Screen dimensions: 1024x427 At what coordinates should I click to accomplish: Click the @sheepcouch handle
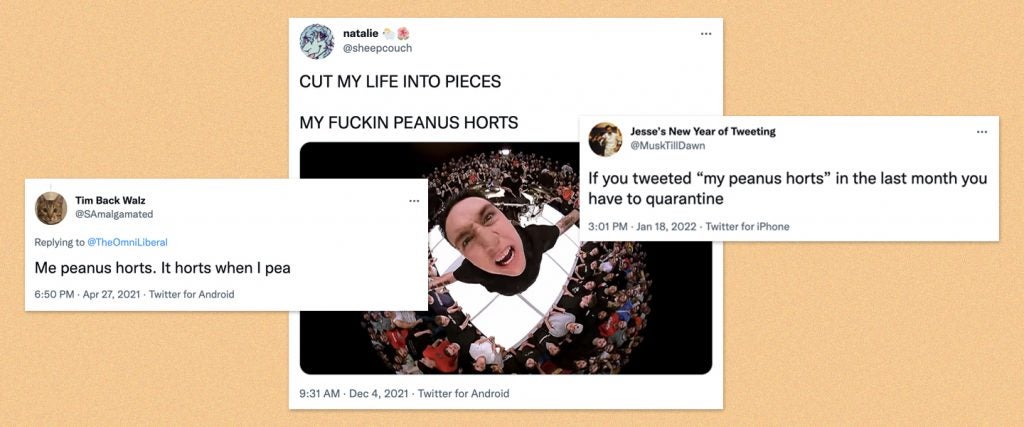(377, 48)
